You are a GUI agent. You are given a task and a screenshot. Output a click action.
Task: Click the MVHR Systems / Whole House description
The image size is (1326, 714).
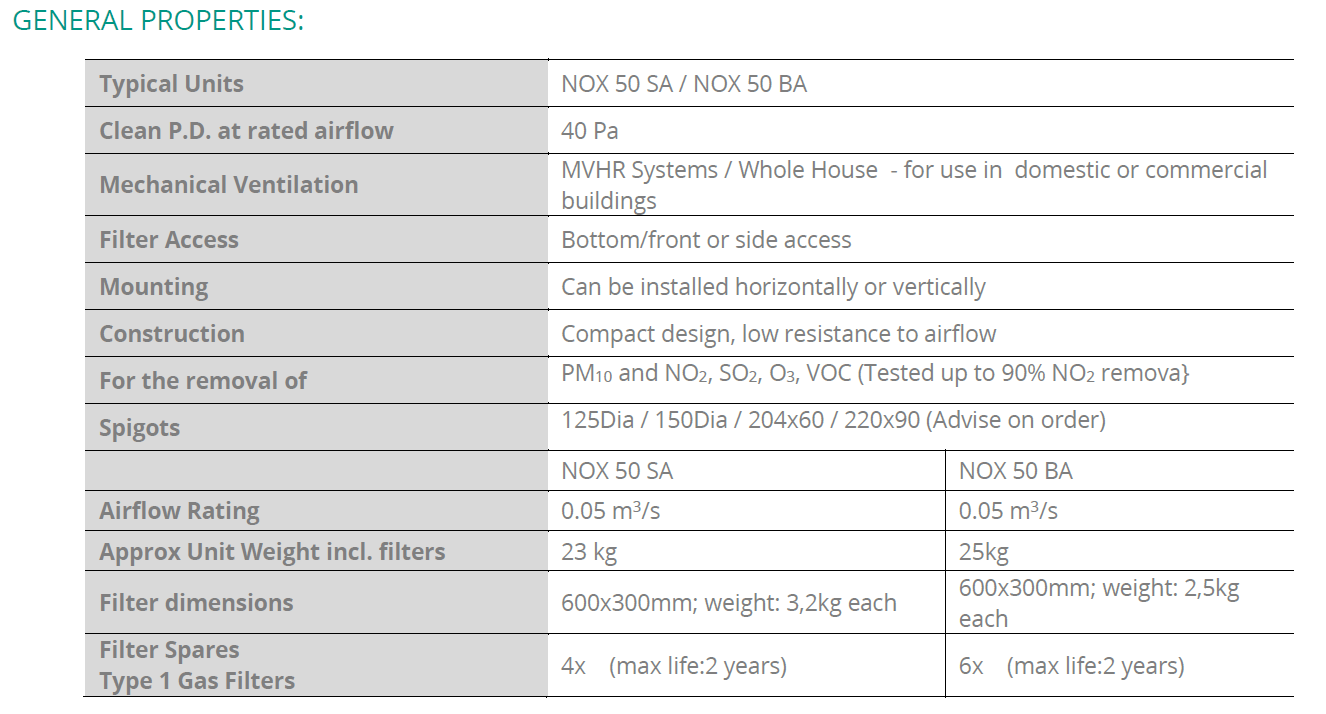[x=913, y=185]
